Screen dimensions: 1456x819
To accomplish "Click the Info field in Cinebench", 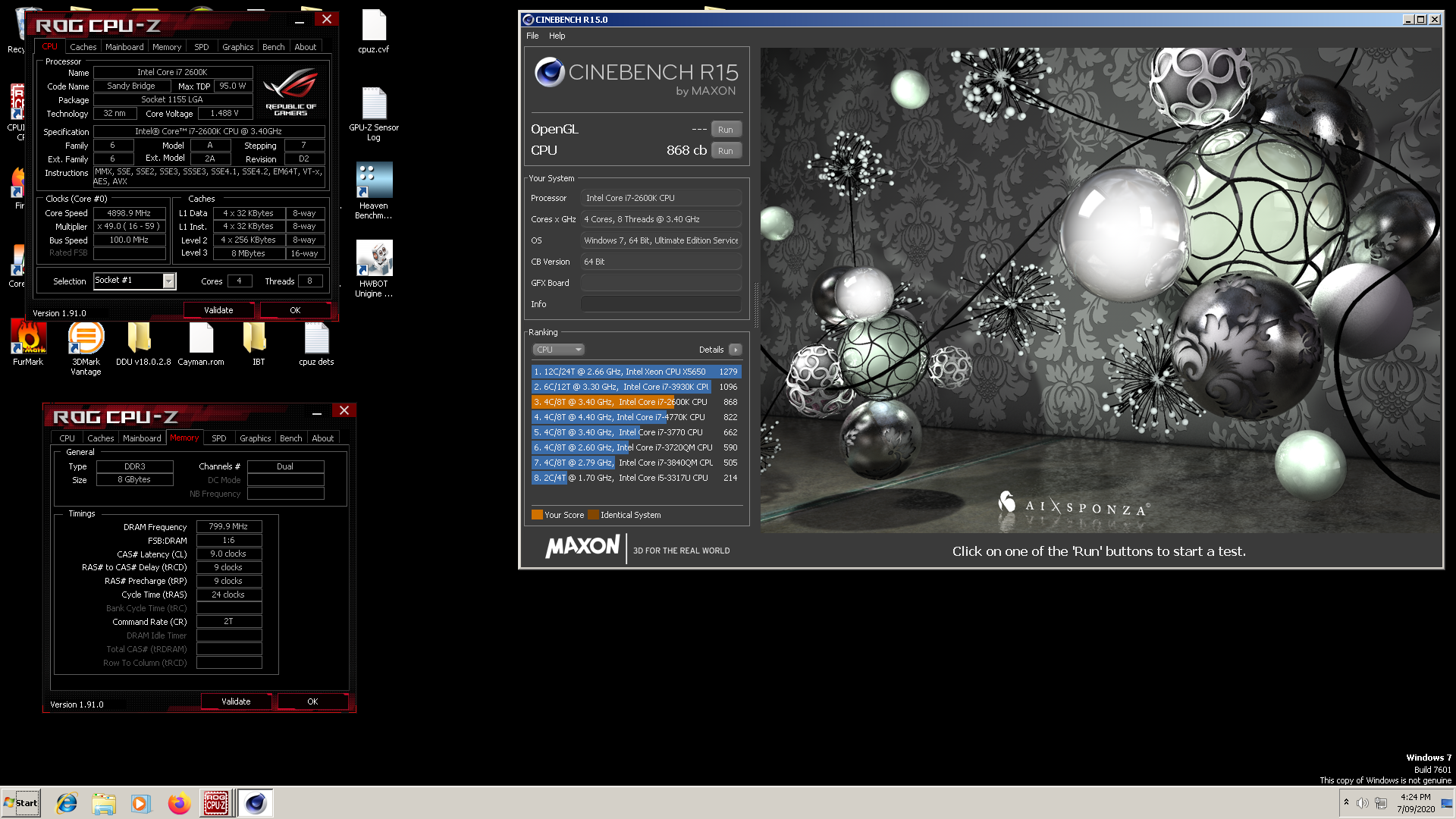I will (661, 304).
